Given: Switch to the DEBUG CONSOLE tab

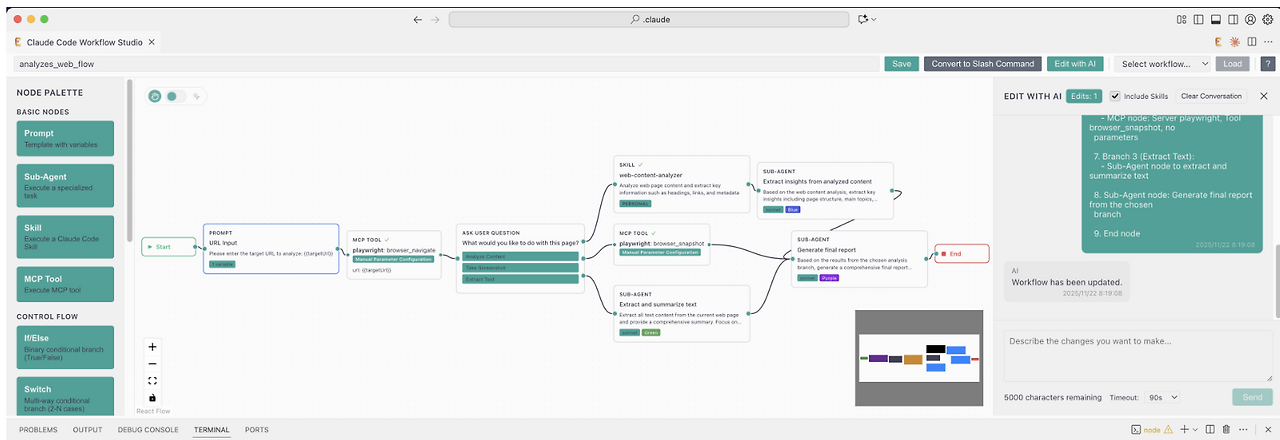Looking at the screenshot, I should click(148, 430).
